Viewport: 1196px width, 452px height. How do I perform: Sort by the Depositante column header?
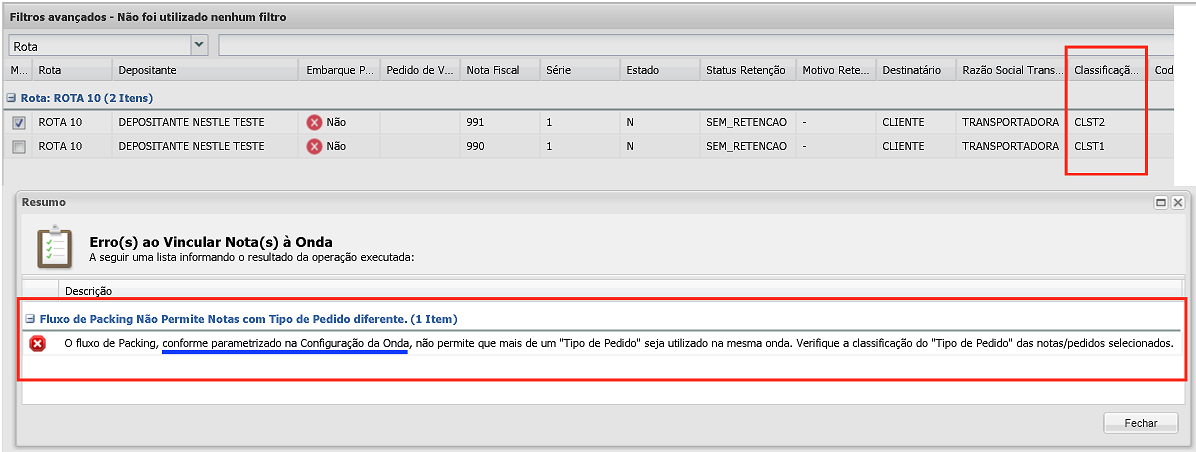tap(204, 70)
